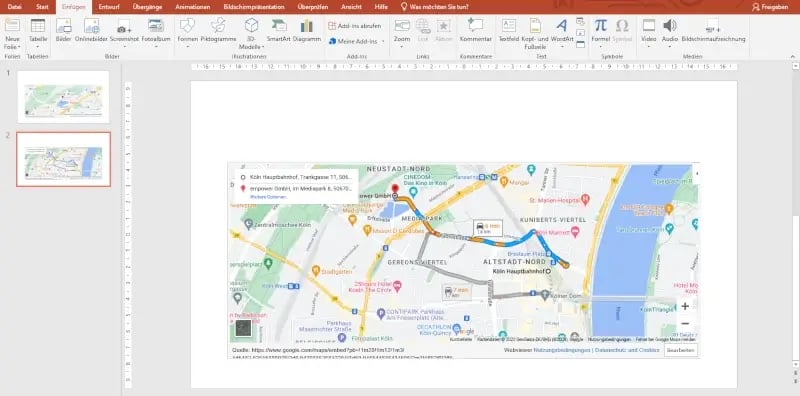Screen dimensions: 800x396
Task: Click the Bearbeiten button on the map
Action: (680, 351)
